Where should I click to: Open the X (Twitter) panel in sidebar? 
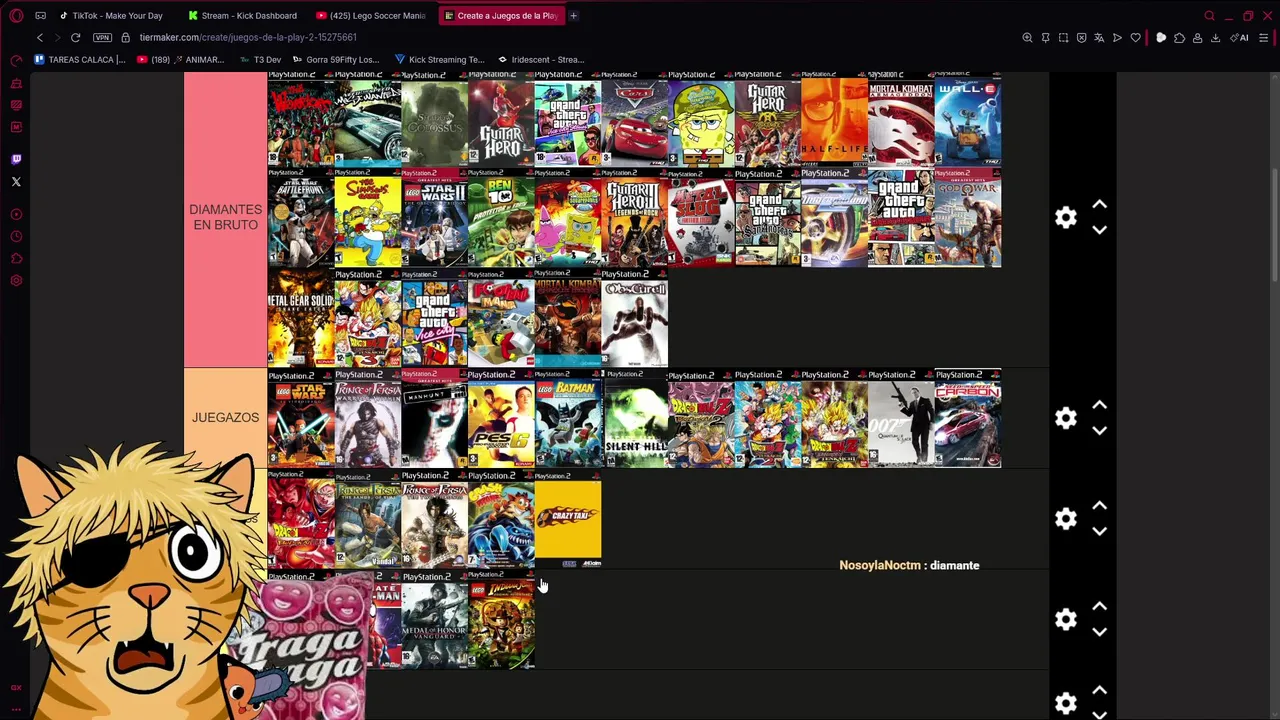[16, 181]
